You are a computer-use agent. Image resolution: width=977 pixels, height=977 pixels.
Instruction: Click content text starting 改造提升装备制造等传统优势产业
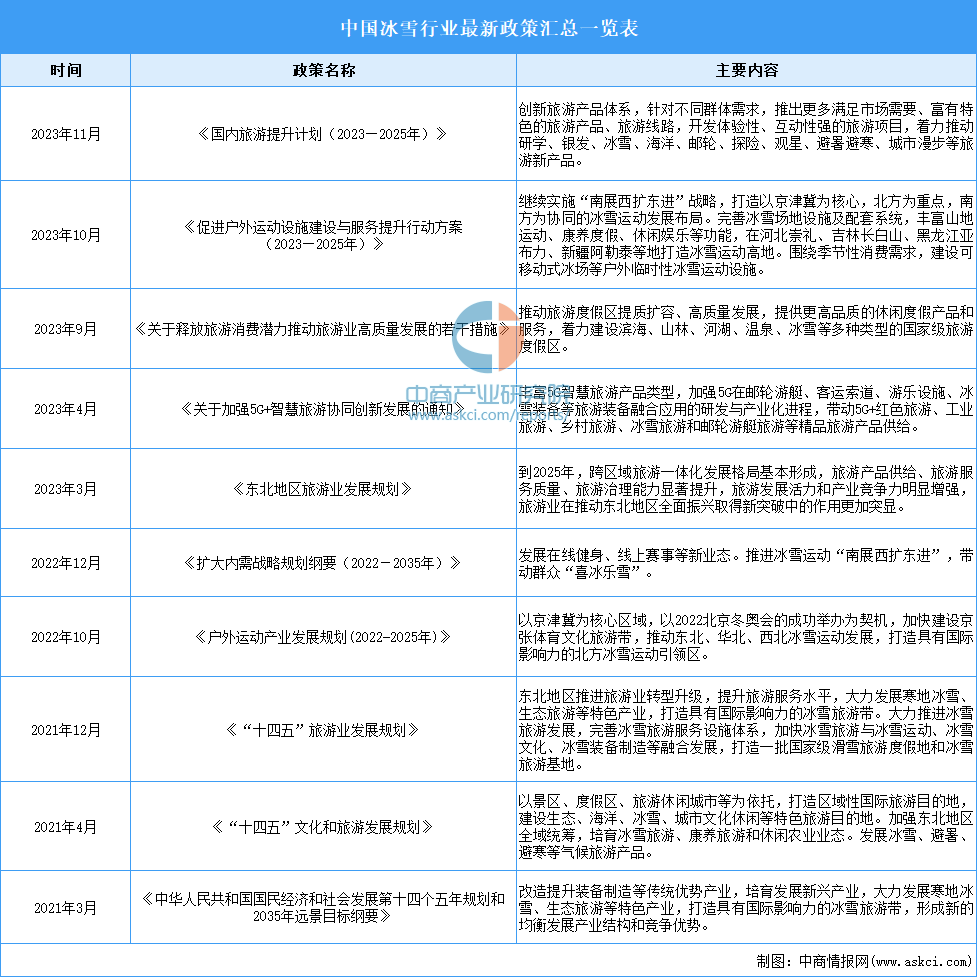[746, 908]
